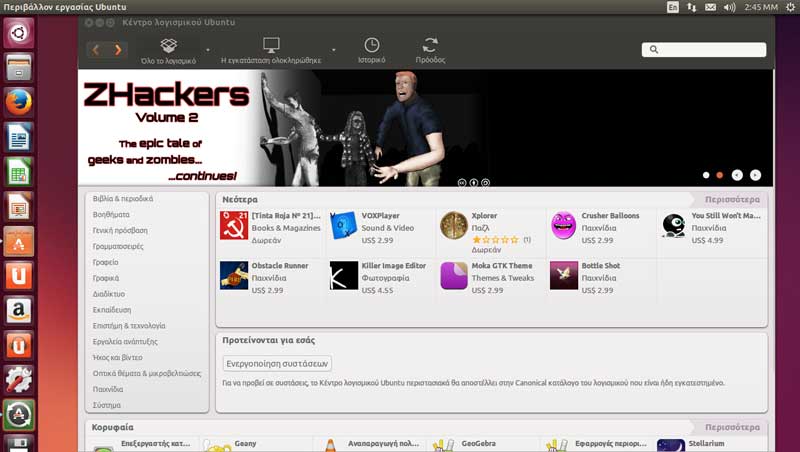Click Περισσότερα in the Νεότερα section

coord(732,199)
